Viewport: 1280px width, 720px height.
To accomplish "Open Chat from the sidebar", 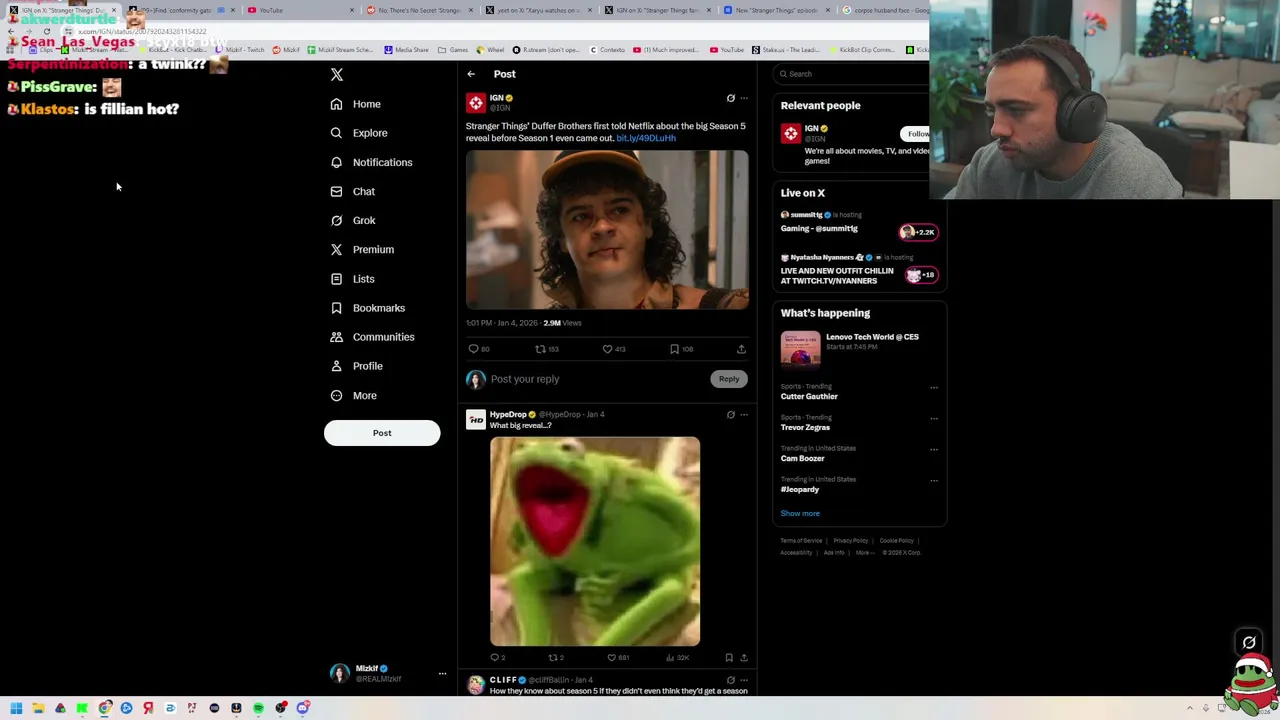I will point(353,191).
